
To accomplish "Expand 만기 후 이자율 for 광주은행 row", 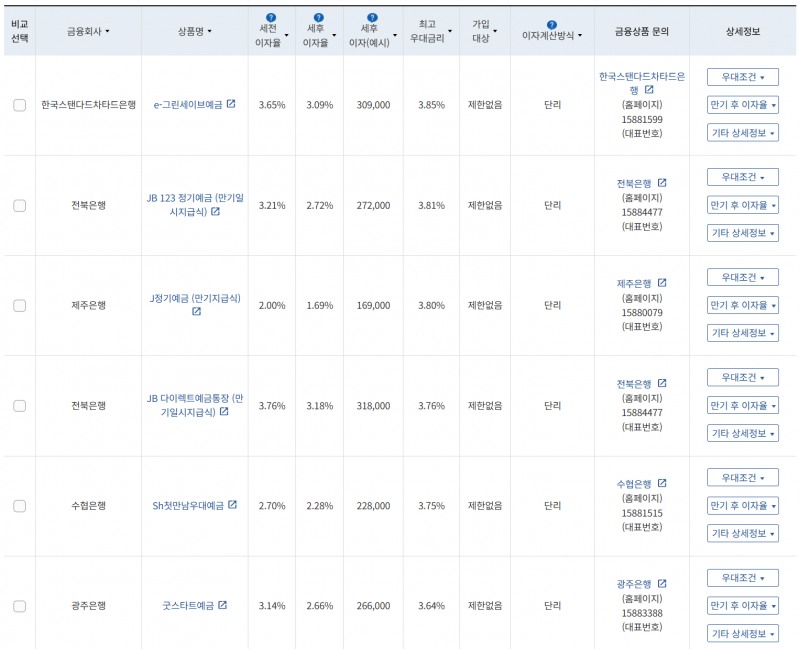I will (x=742, y=606).
